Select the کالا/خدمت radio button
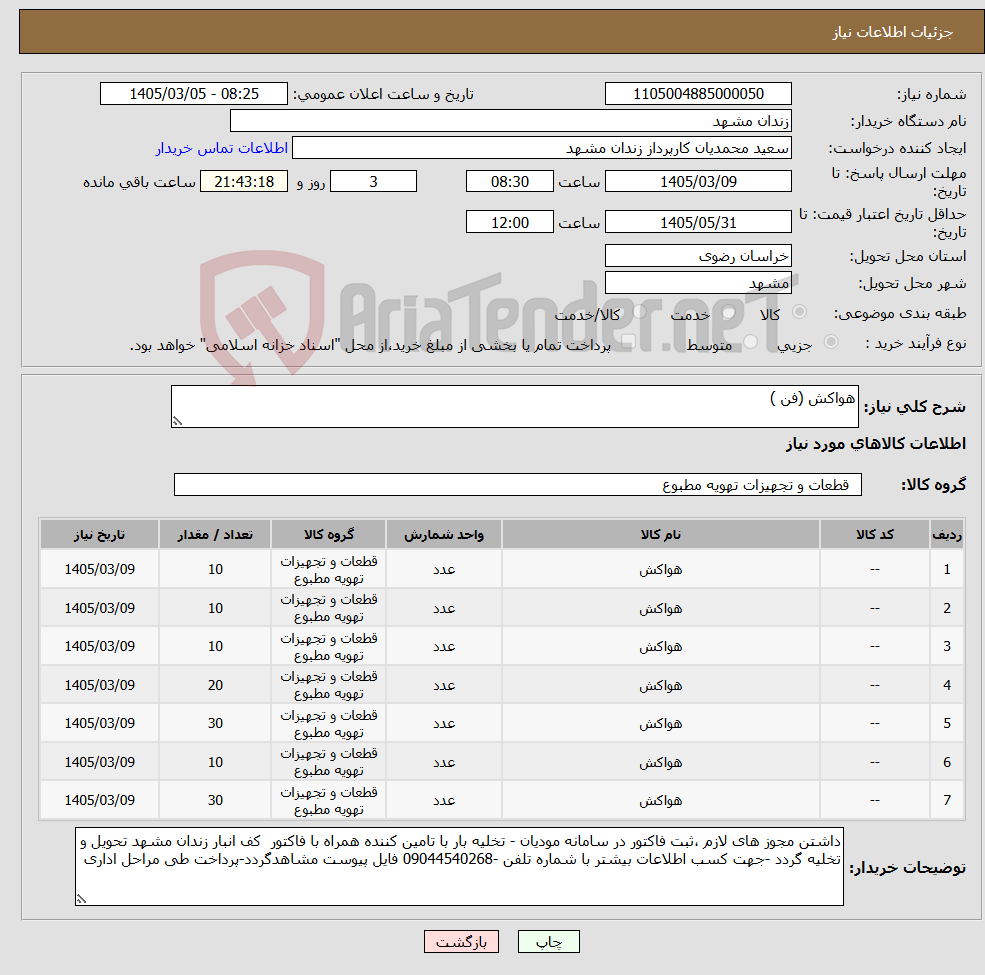The width and height of the screenshot is (985, 975). [639, 312]
